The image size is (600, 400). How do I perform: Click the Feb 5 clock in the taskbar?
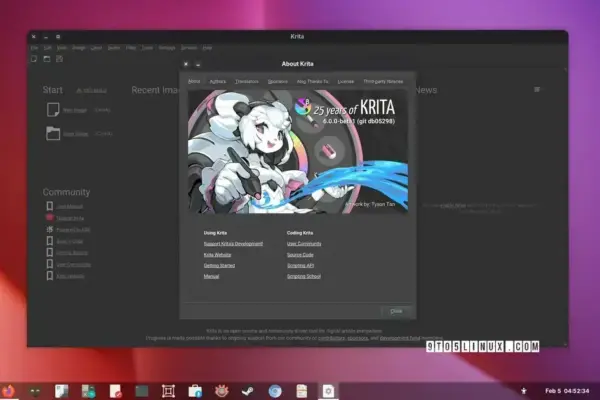click(567, 391)
